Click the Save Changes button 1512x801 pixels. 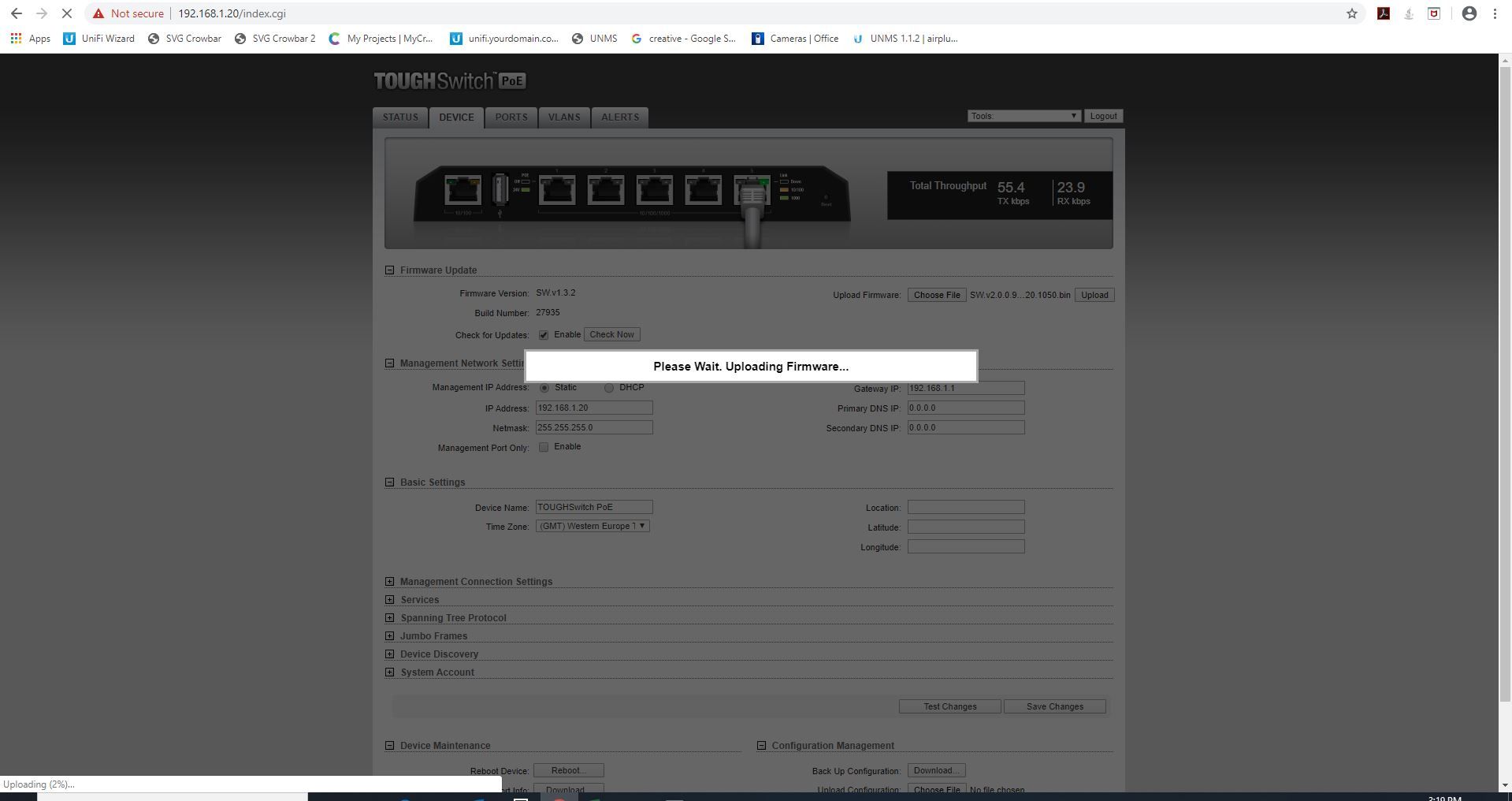coord(1054,706)
